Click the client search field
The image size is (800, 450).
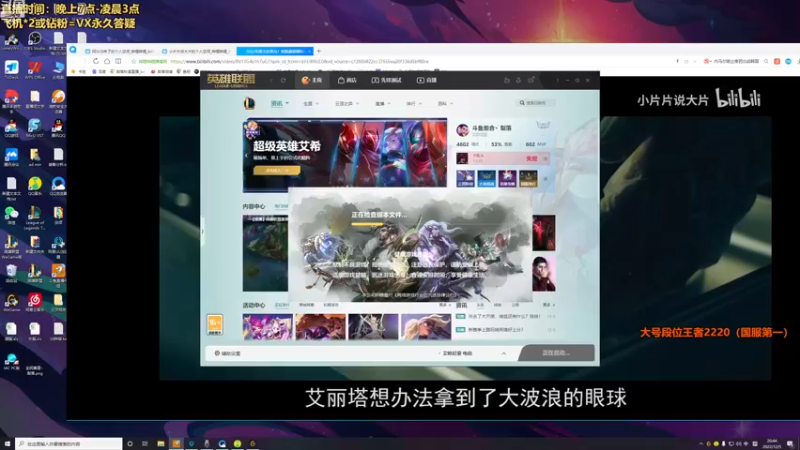coord(536,103)
